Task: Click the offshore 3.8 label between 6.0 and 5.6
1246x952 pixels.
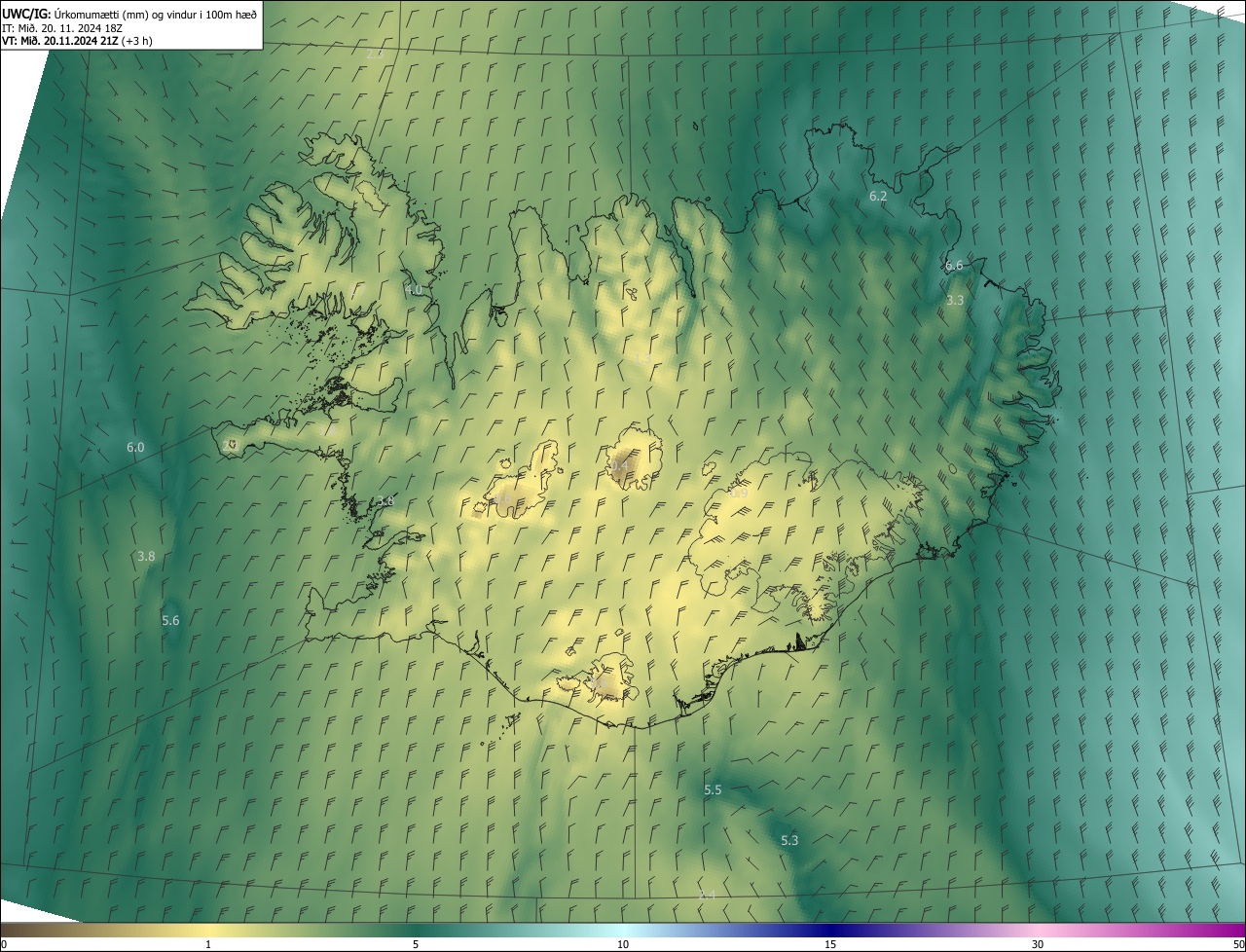Action: click(146, 556)
